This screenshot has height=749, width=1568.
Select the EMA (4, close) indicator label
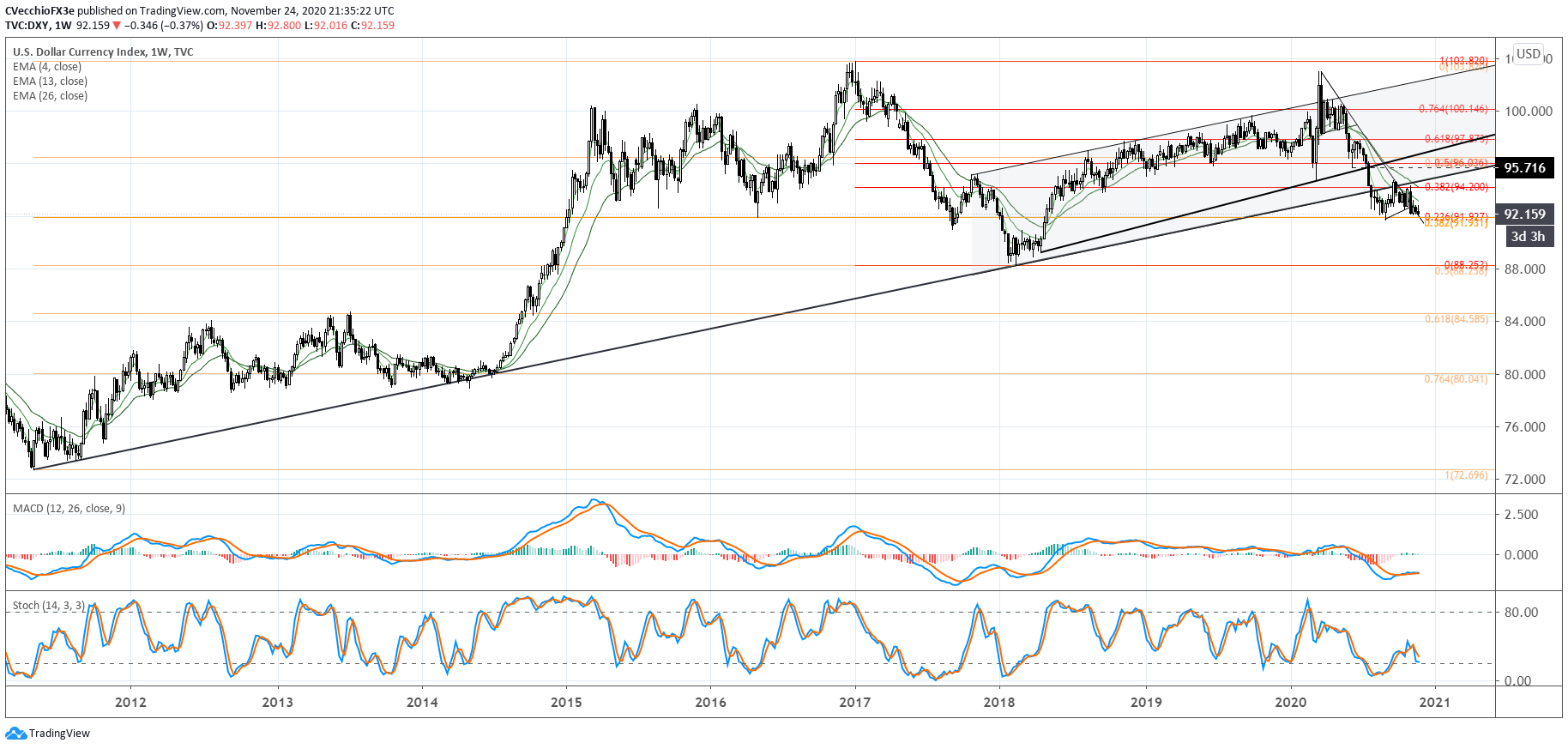click(x=47, y=67)
